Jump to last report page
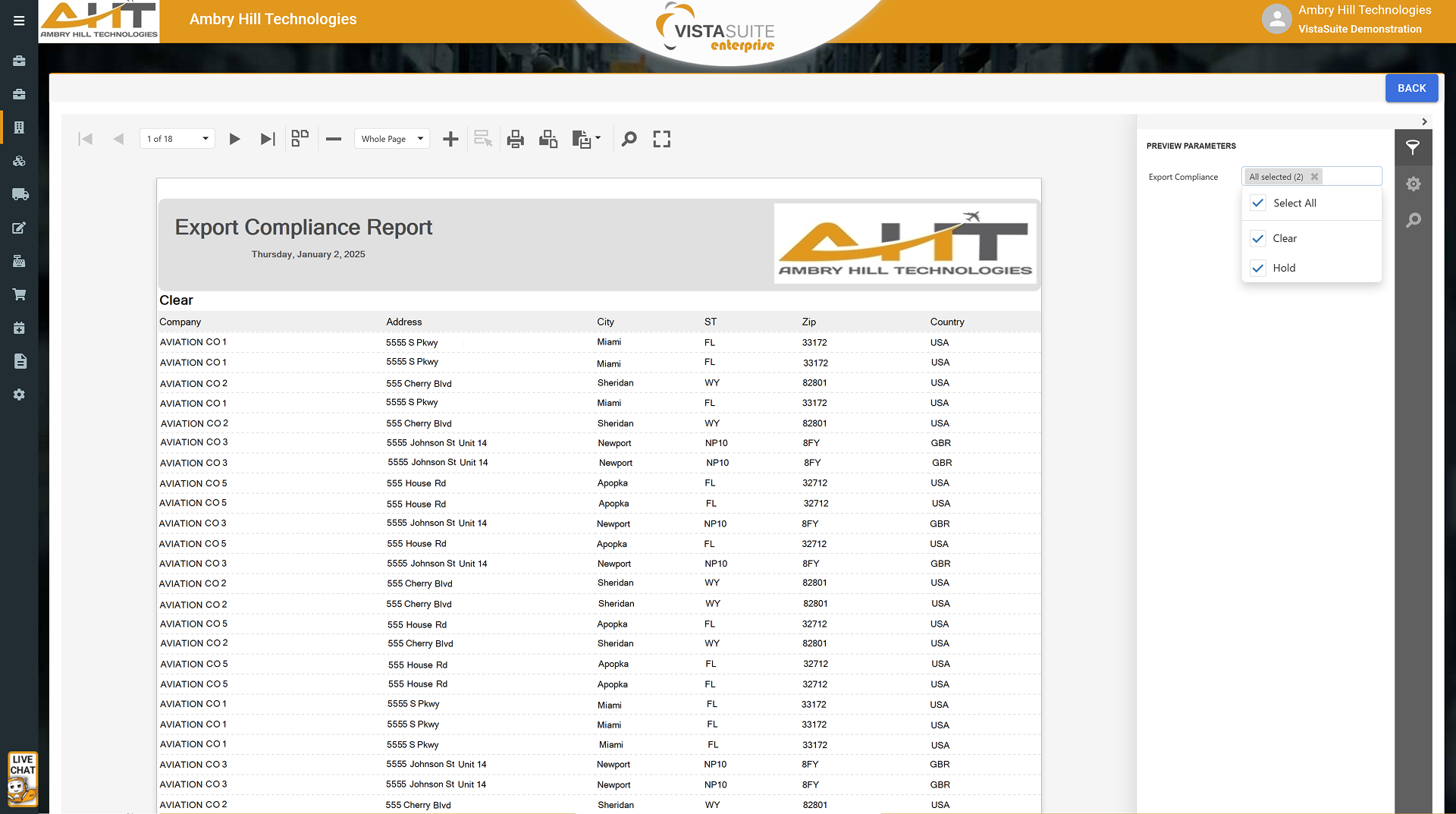This screenshot has width=1456, height=814. tap(267, 139)
